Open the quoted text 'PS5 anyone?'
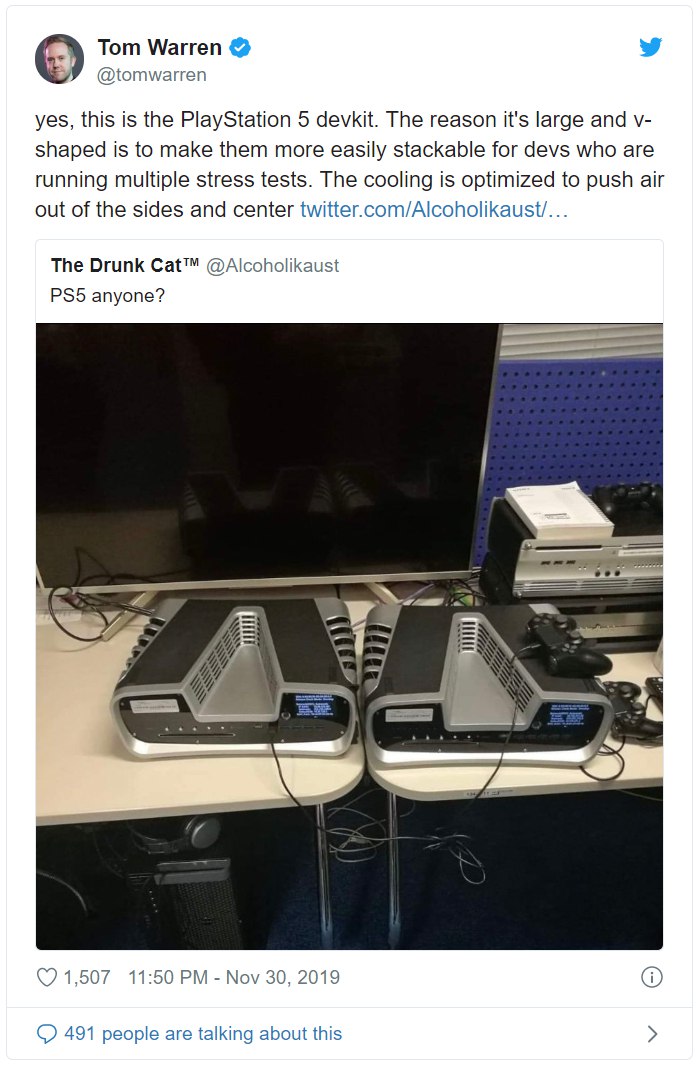Image resolution: width=700 pixels, height=1065 pixels. point(107,295)
